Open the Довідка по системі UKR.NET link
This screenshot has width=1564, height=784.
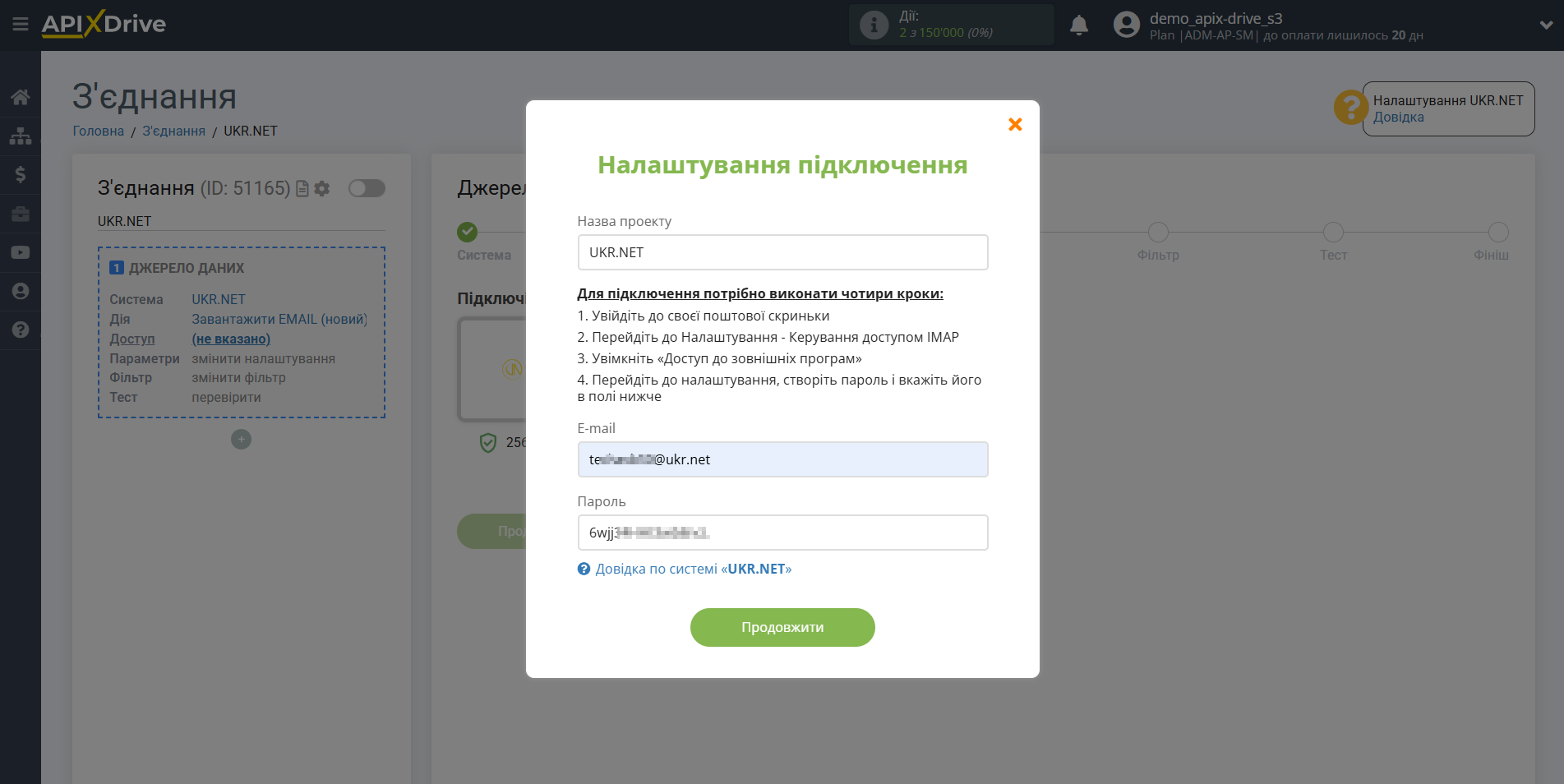pyautogui.click(x=693, y=569)
